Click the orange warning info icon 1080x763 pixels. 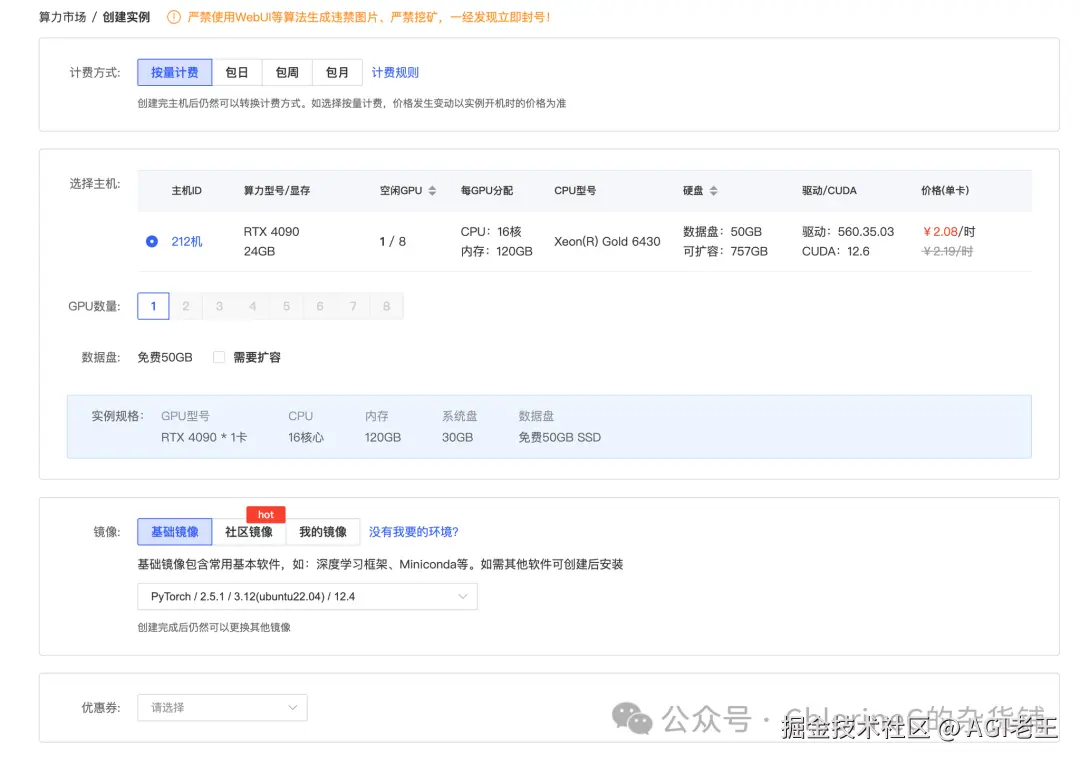[x=174, y=17]
